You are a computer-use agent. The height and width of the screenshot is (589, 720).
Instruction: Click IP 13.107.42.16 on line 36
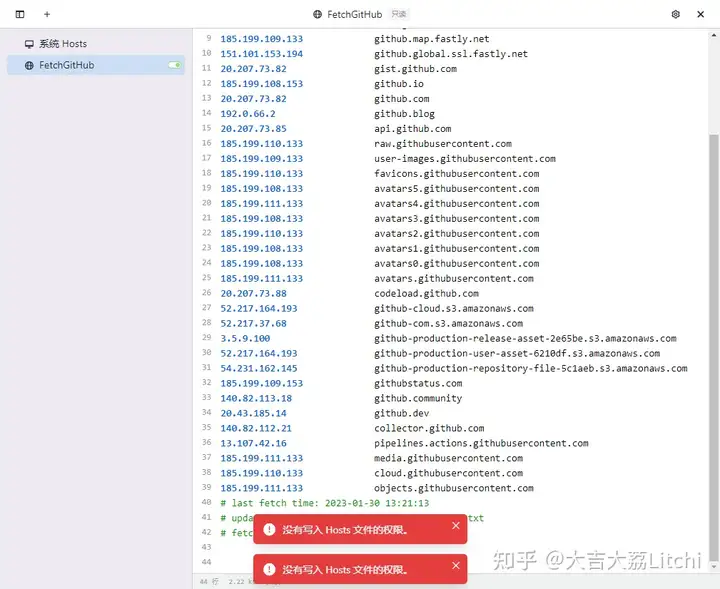(253, 443)
